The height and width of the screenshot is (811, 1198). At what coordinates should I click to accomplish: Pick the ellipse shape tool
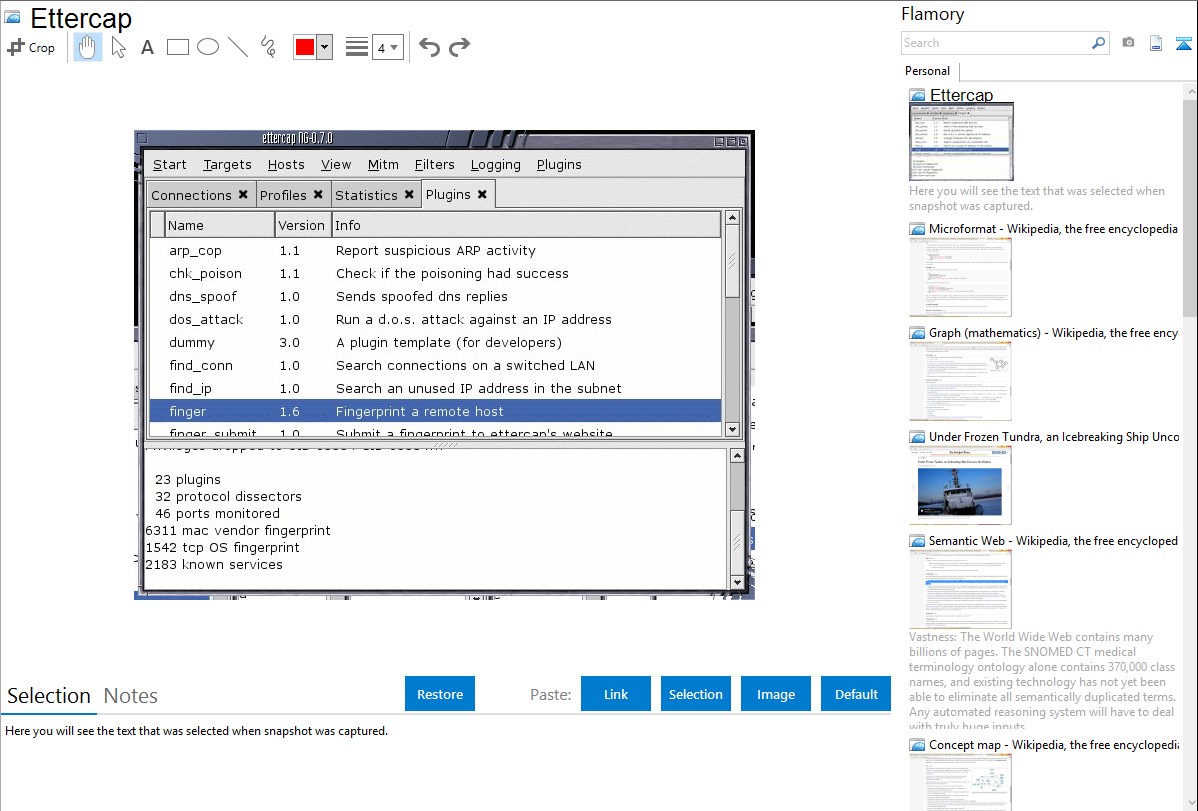click(208, 47)
